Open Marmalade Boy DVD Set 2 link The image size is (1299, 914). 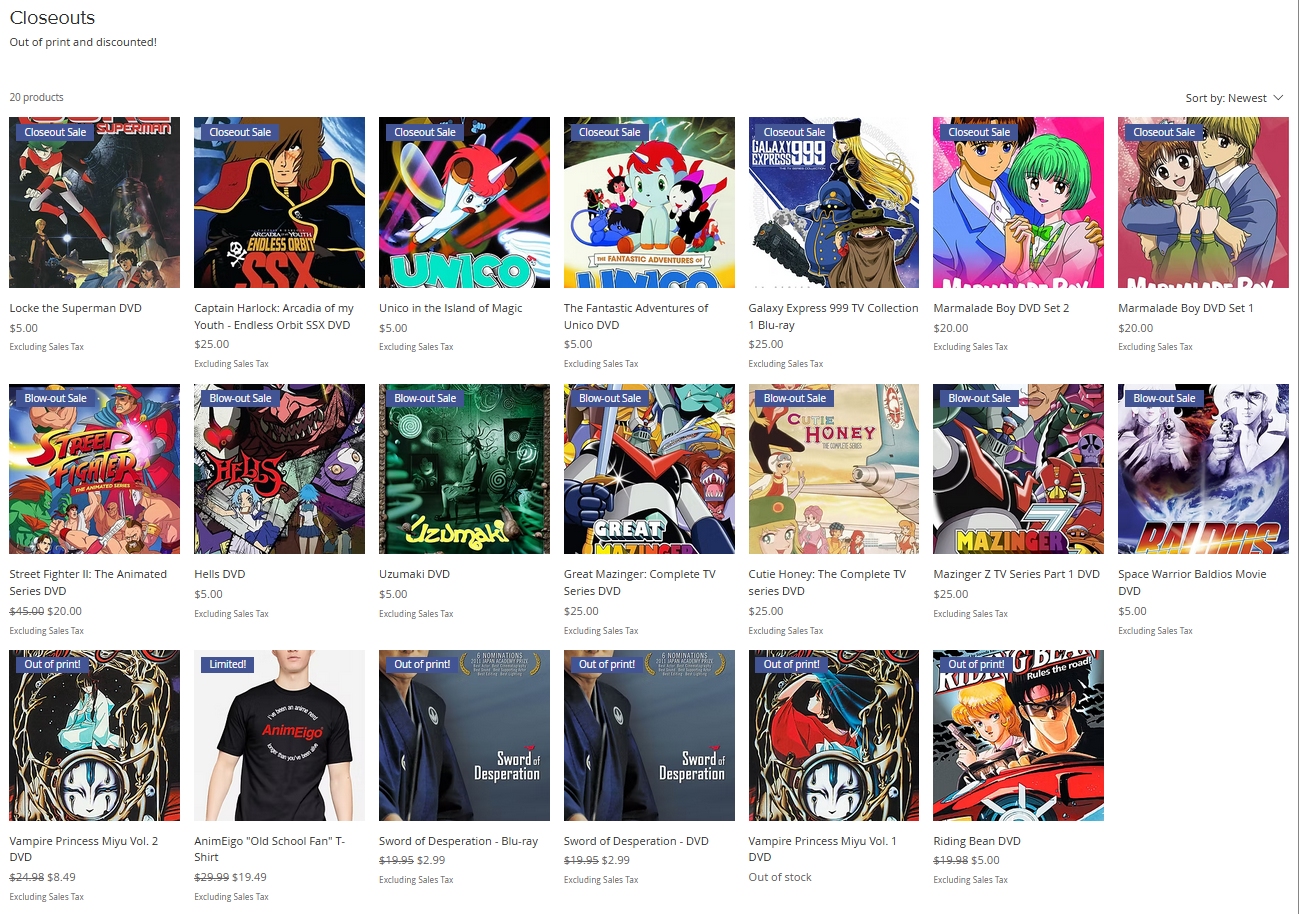1001,308
